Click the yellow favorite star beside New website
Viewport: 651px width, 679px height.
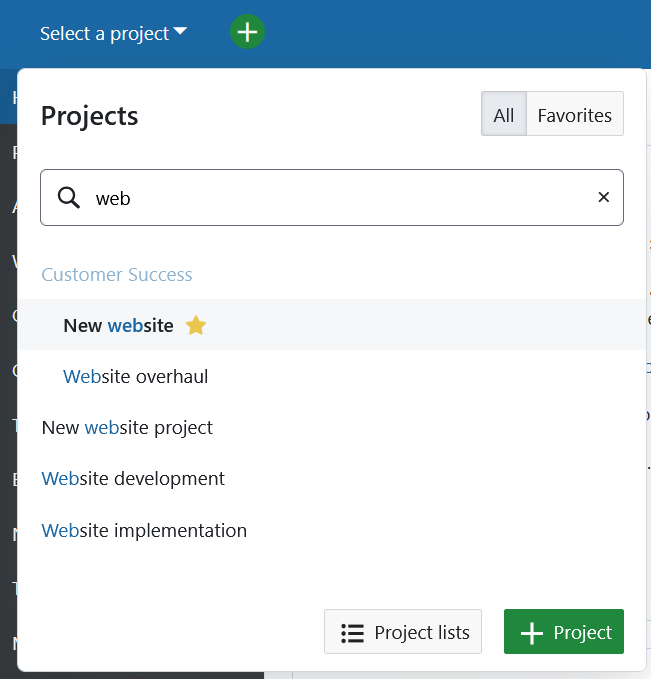point(196,325)
